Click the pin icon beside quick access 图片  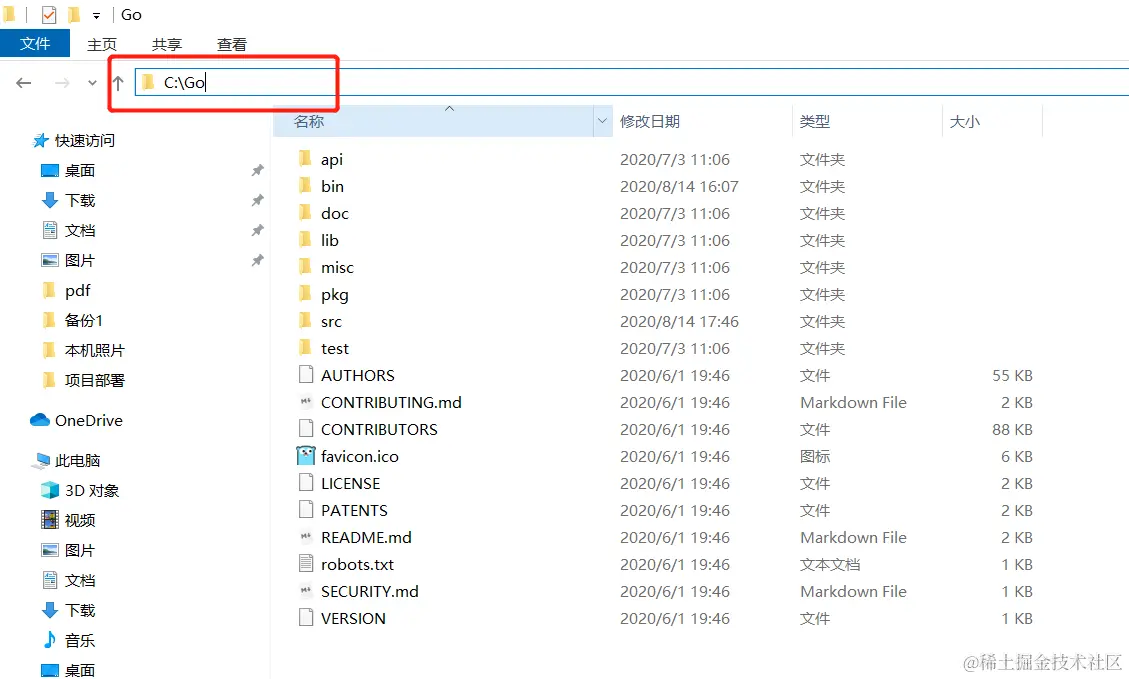pos(257,261)
